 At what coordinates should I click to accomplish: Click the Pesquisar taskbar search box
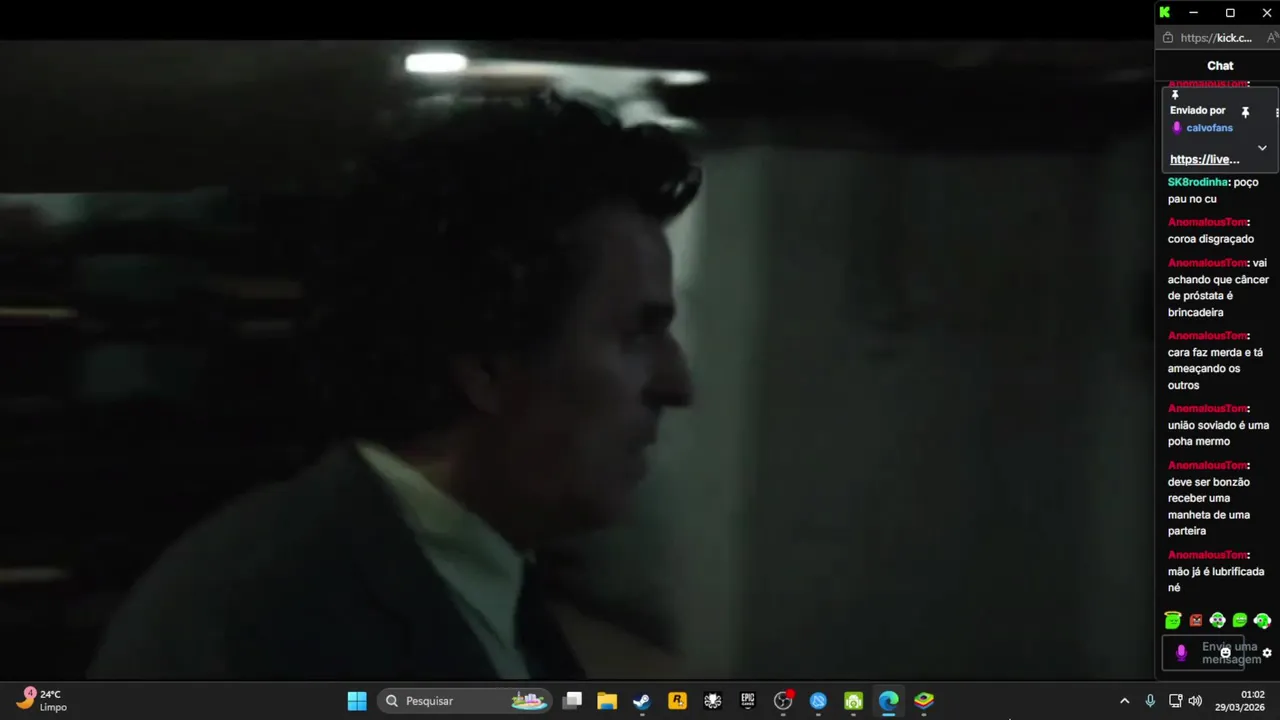pos(465,701)
